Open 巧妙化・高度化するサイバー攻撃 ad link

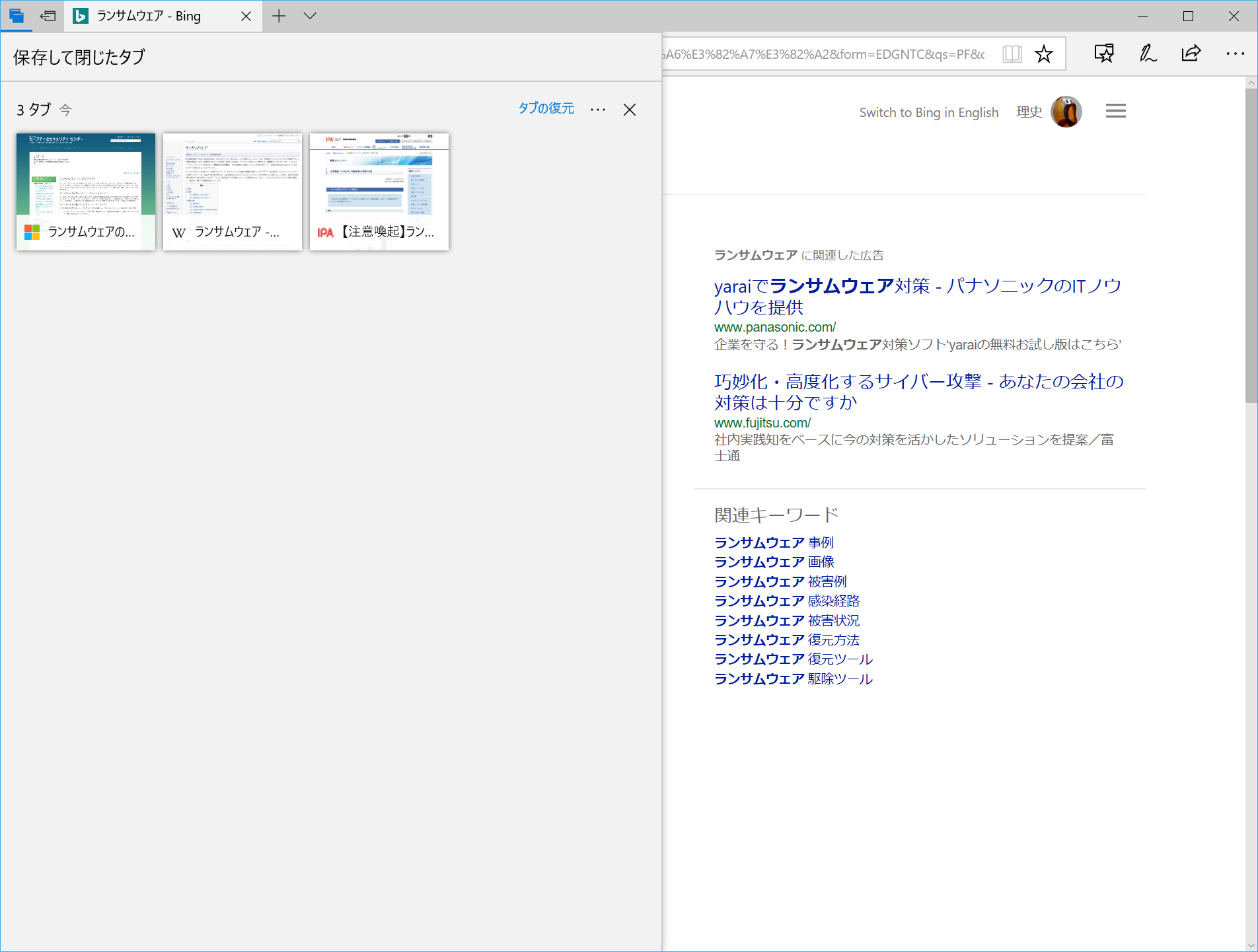click(x=919, y=392)
